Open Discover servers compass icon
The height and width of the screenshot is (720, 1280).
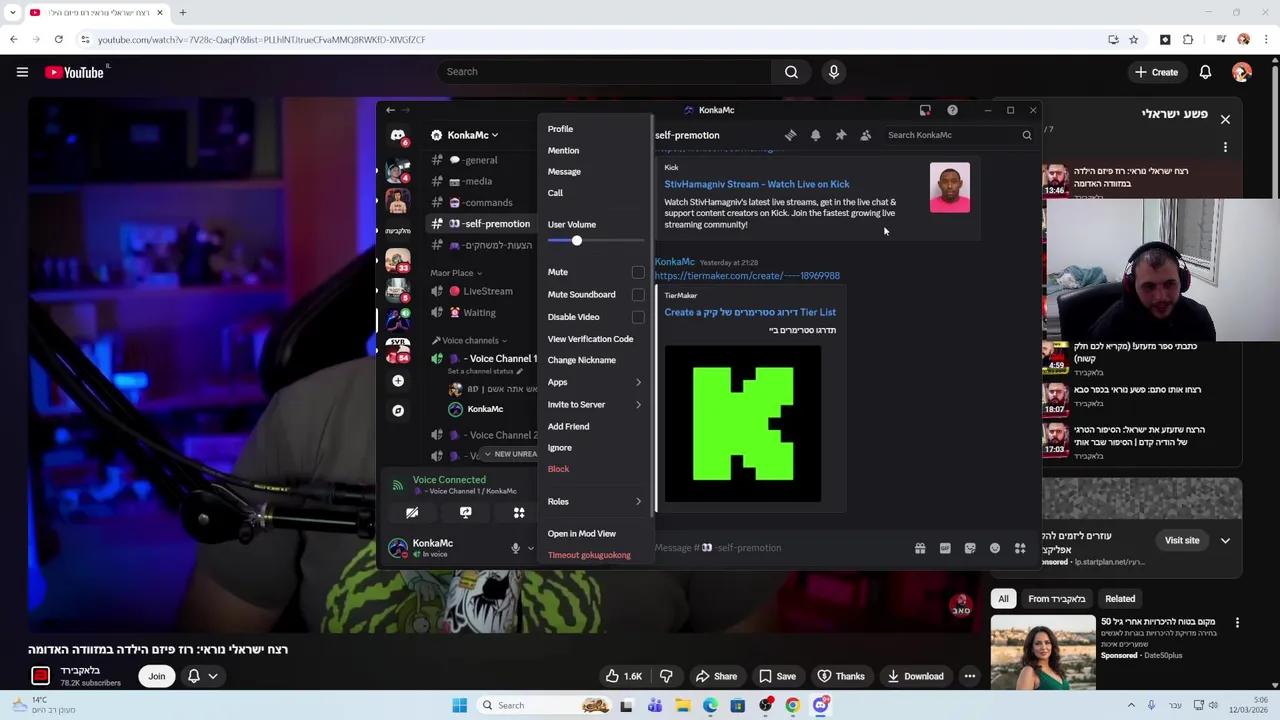pos(398,411)
